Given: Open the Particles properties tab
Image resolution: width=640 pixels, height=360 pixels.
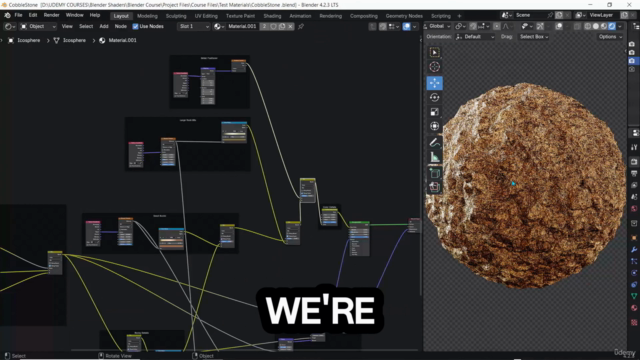Looking at the screenshot, I should pyautogui.click(x=634, y=261).
